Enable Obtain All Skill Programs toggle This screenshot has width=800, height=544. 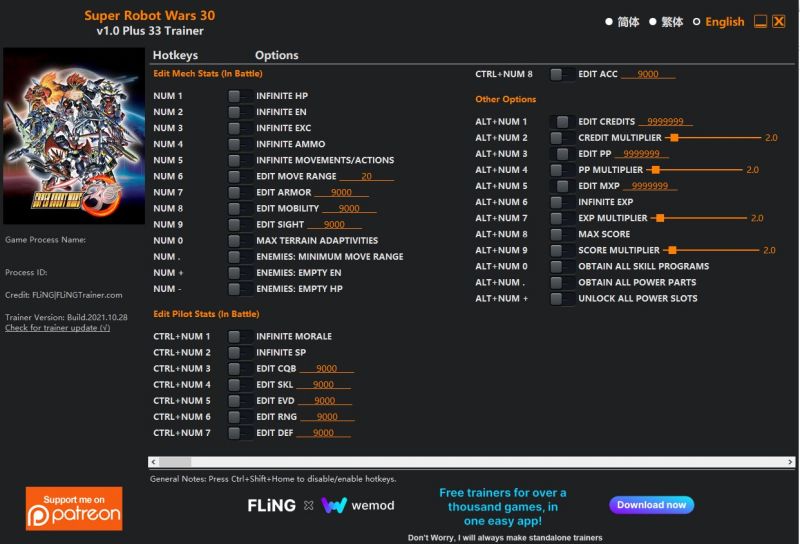562,266
